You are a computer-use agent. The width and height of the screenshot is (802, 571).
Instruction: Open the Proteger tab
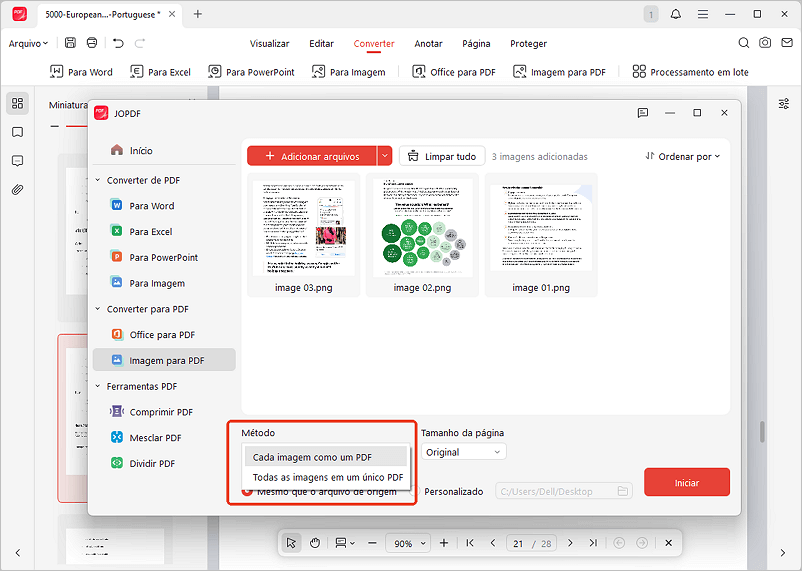[x=528, y=43]
